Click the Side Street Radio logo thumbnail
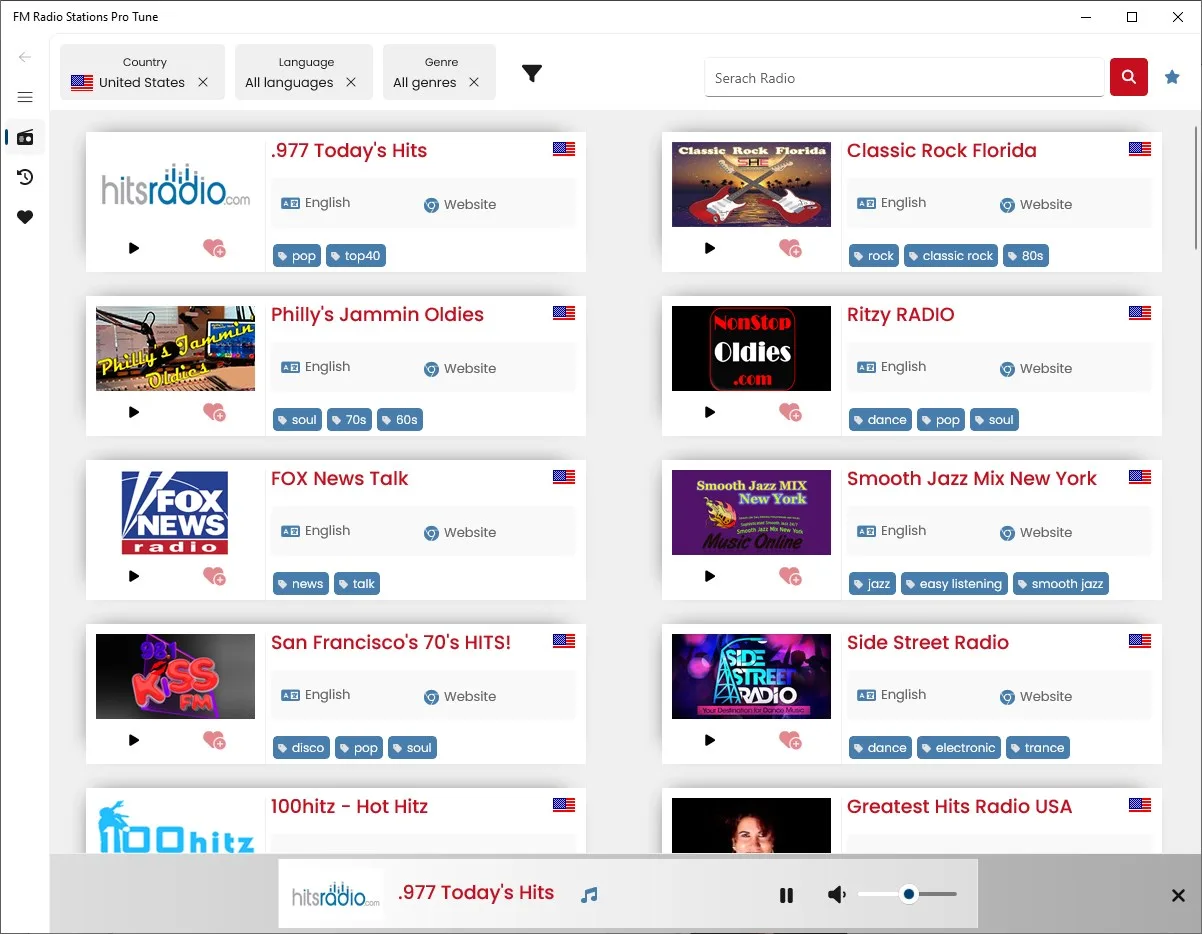Screen dimensions: 1202x934 [x=751, y=676]
